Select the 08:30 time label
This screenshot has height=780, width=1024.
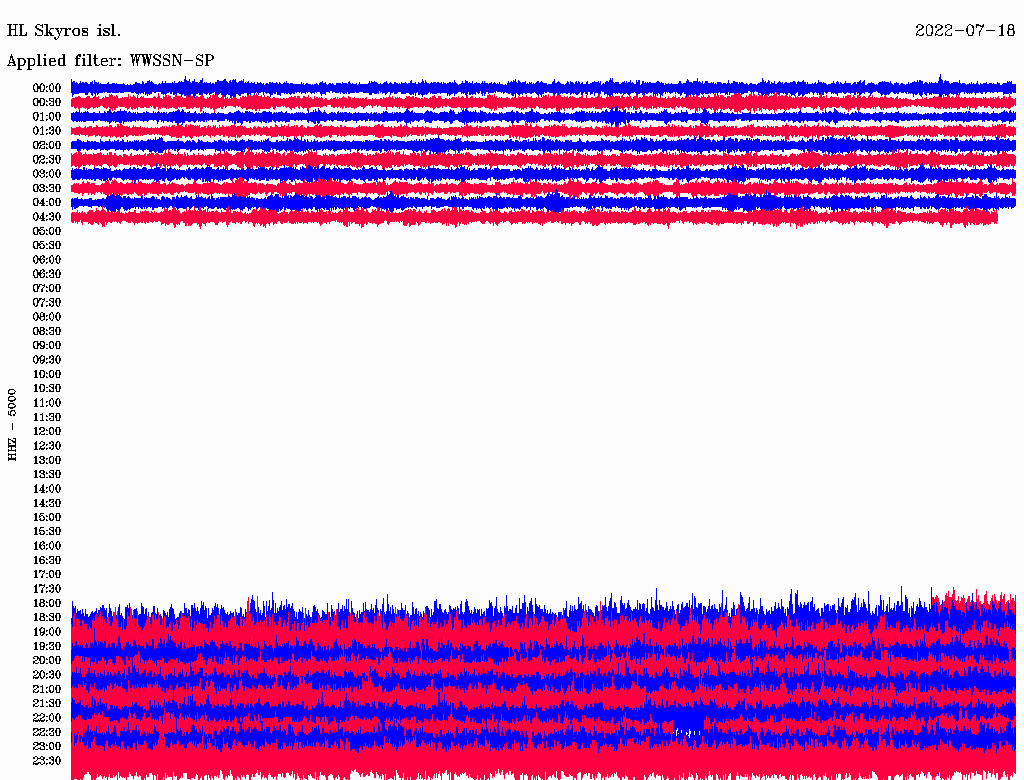click(47, 331)
